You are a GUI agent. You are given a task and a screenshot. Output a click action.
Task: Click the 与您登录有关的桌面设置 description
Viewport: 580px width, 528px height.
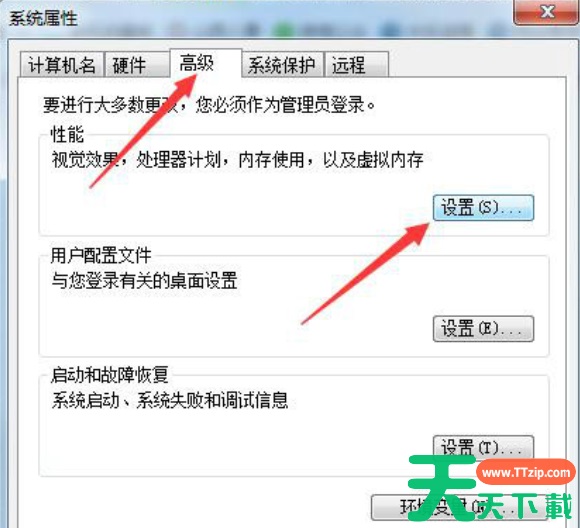pos(144,281)
